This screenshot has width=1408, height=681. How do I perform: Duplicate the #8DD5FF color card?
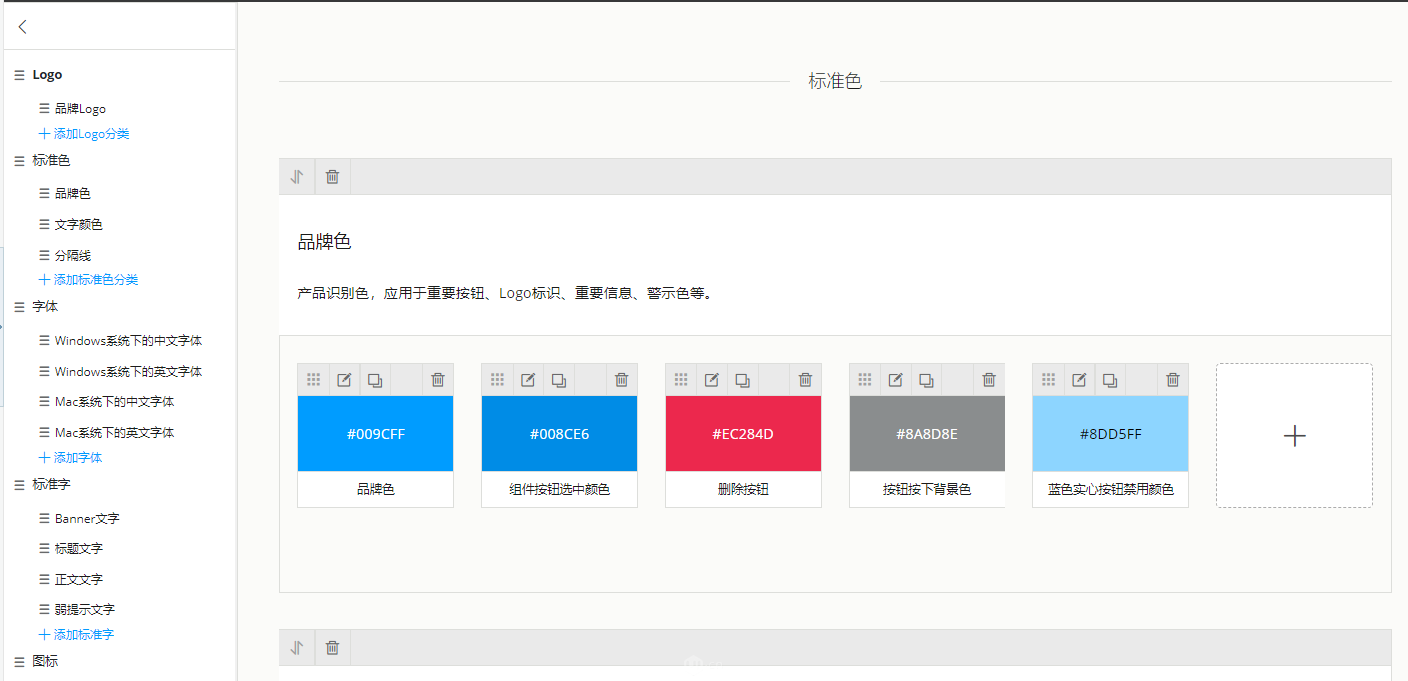click(x=1111, y=380)
